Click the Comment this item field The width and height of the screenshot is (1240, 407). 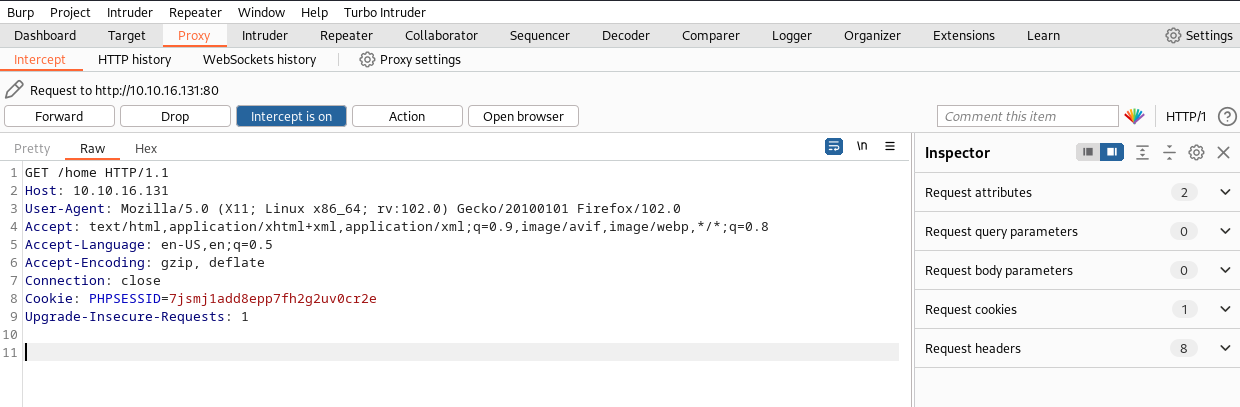[1028, 116]
